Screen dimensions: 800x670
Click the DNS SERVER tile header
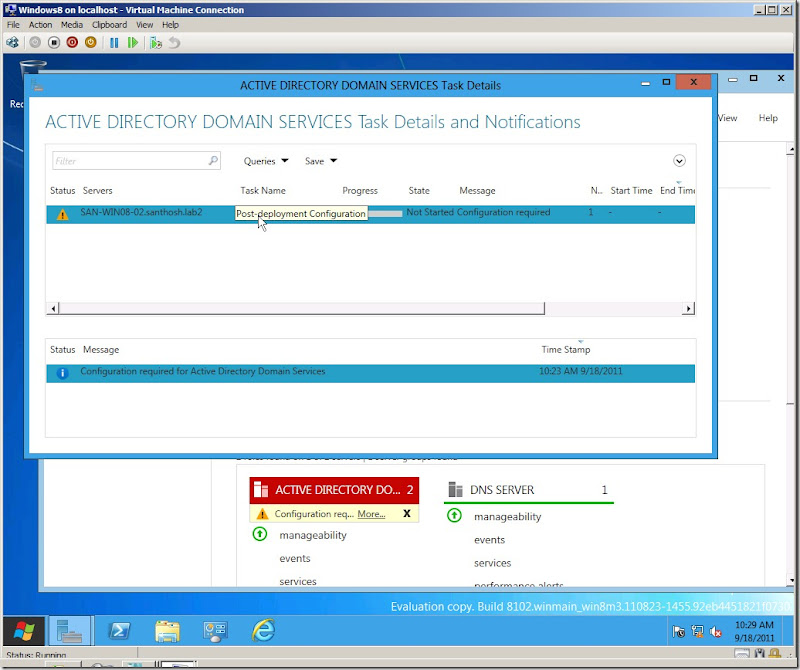(529, 490)
